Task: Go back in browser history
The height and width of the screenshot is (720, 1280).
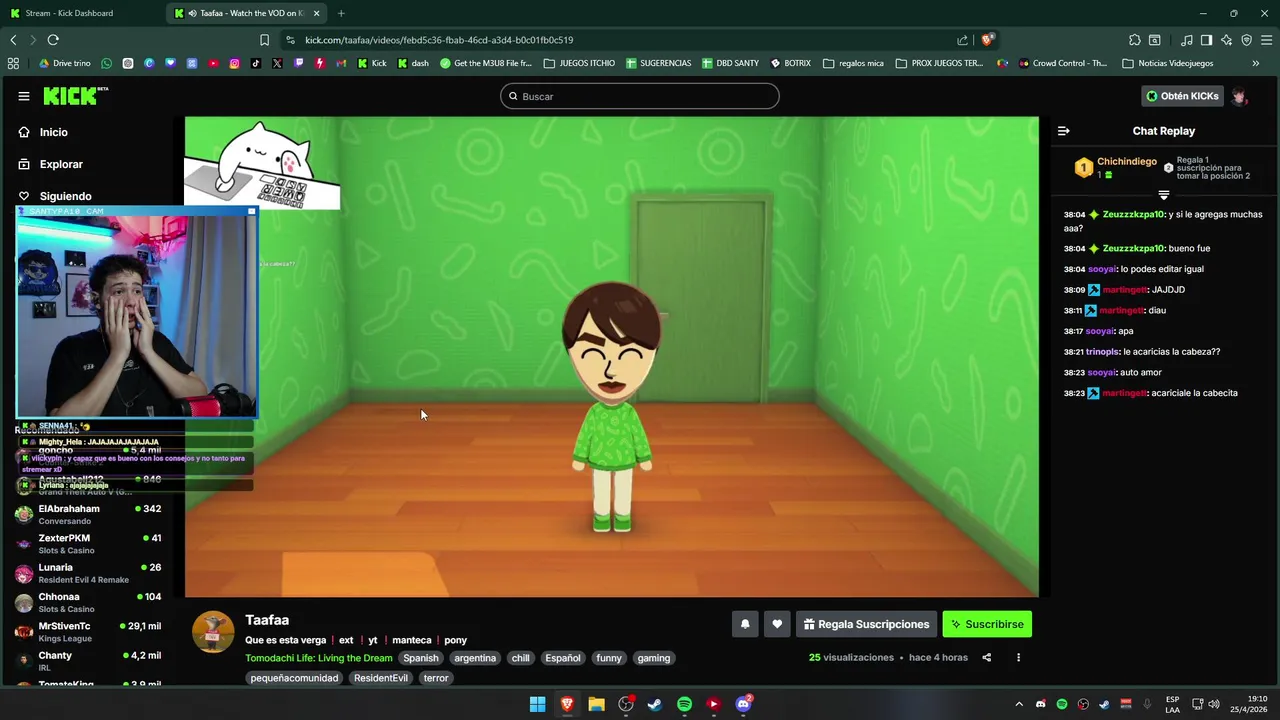Action: [x=13, y=40]
